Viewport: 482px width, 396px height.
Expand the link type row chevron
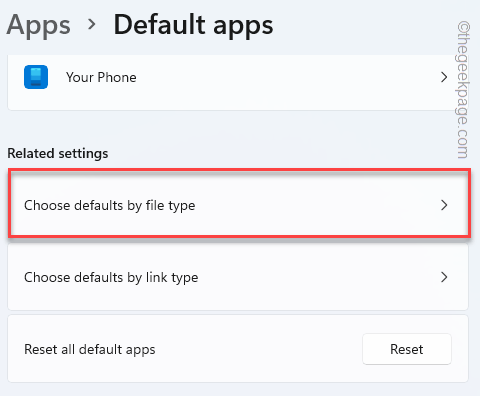(444, 277)
